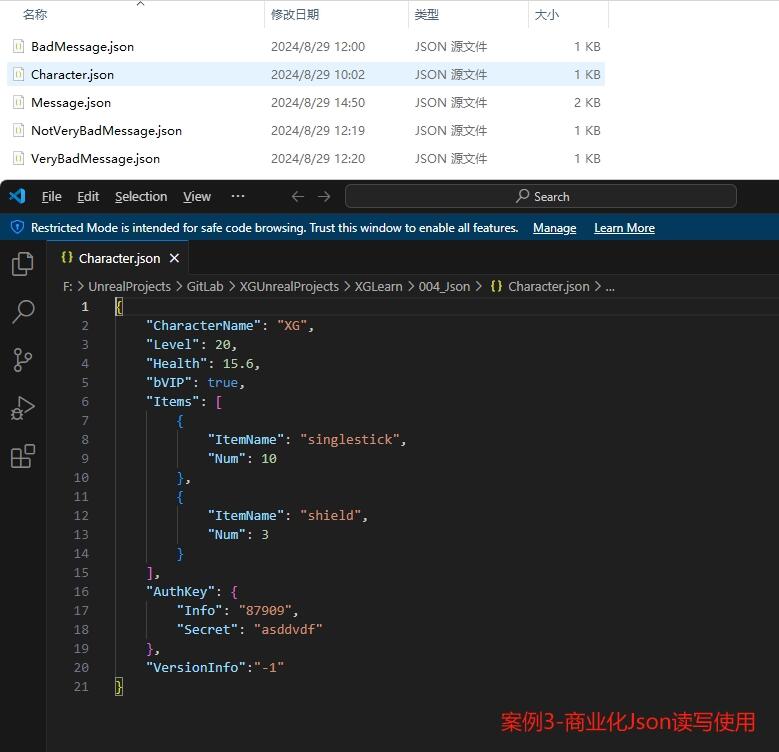Screen dimensions: 779x752
Task: Sort files by the 修改日期 column header
Action: [x=295, y=15]
